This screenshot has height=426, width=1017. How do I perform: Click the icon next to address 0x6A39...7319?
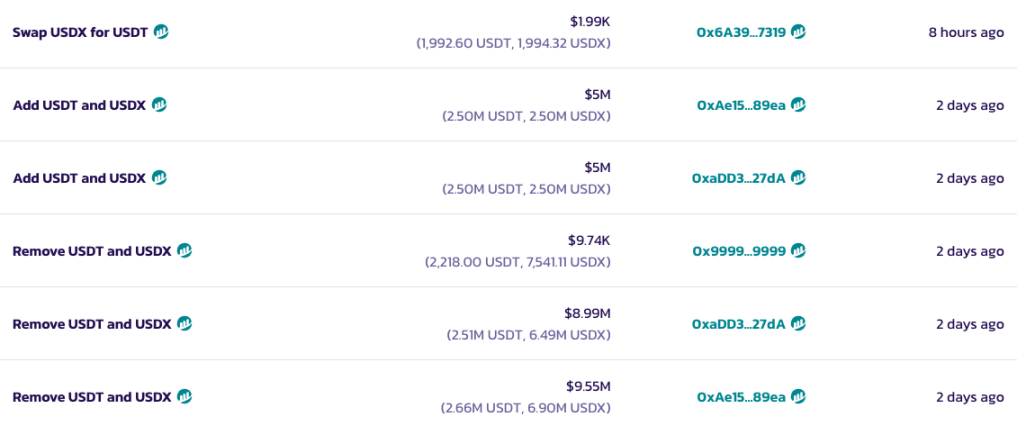(x=798, y=32)
